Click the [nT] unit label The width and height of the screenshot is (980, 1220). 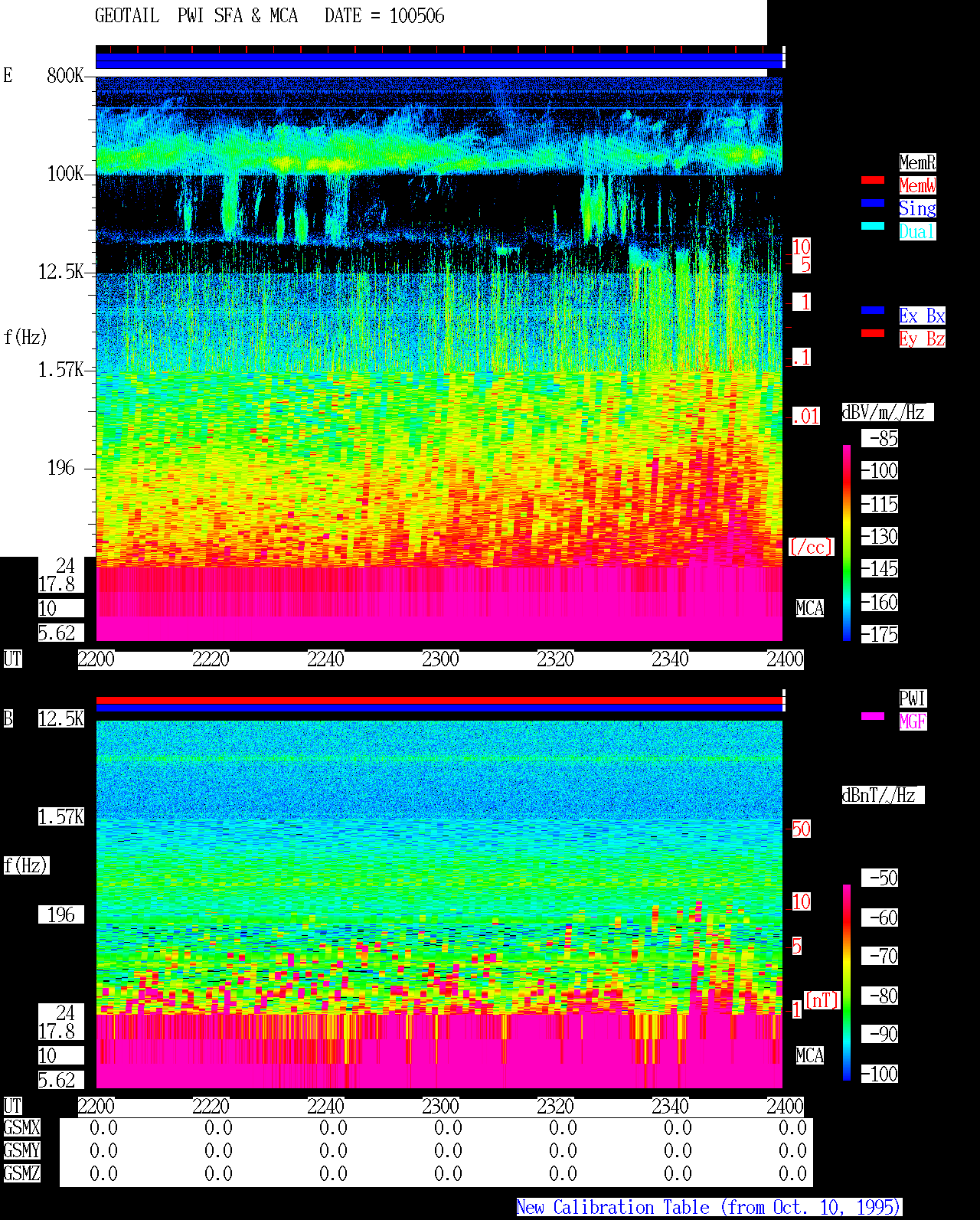[822, 1000]
